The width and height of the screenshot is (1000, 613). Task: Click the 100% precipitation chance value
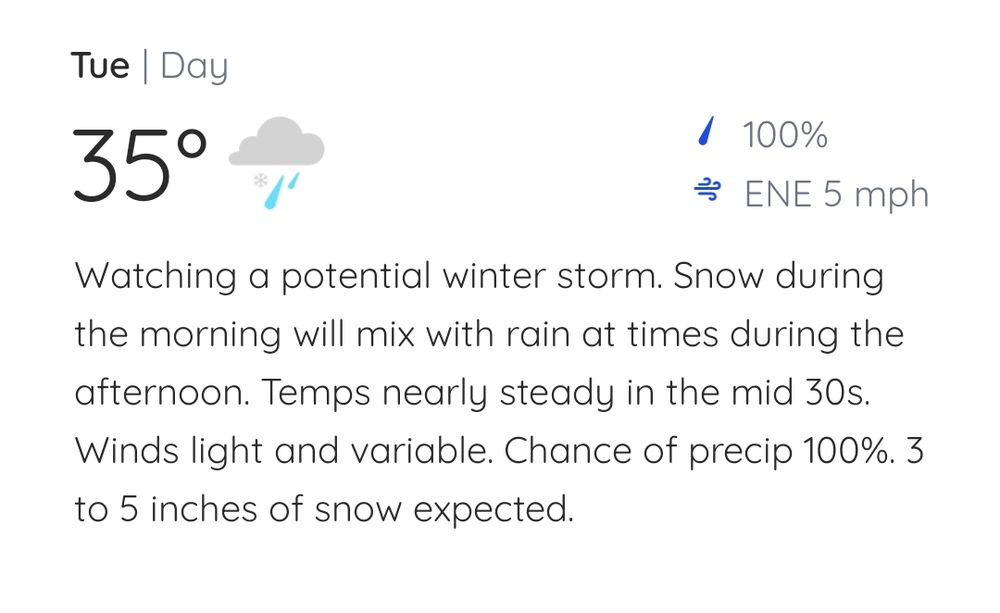point(785,134)
